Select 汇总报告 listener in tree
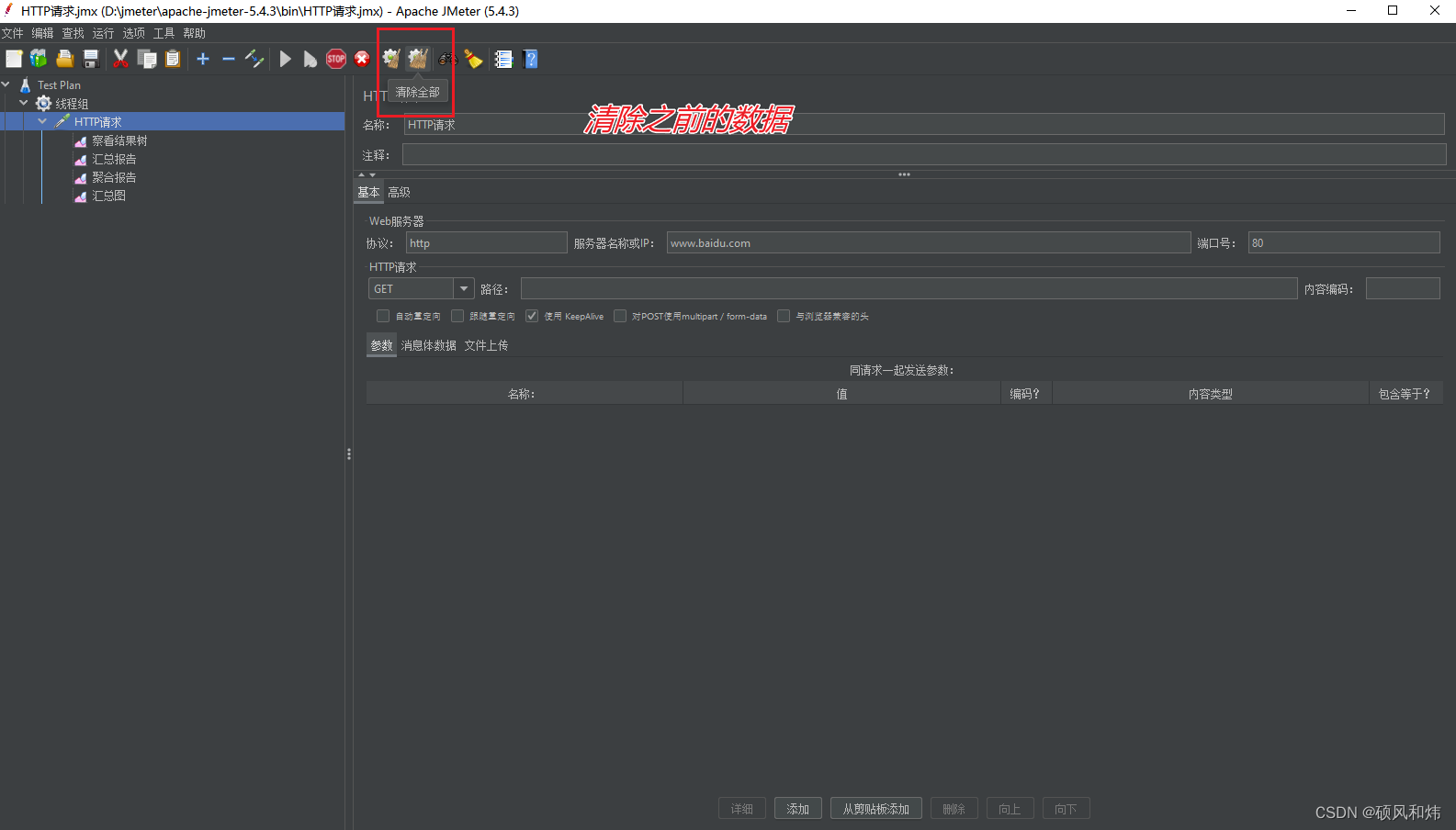Viewport: 1456px width, 830px height. (114, 159)
